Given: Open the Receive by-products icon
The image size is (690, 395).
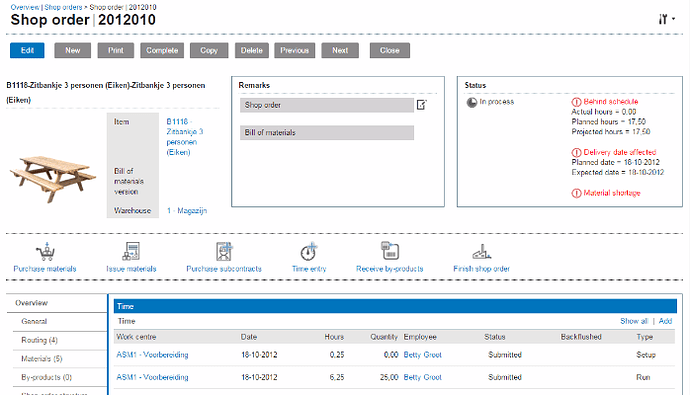Looking at the screenshot, I should click(390, 251).
